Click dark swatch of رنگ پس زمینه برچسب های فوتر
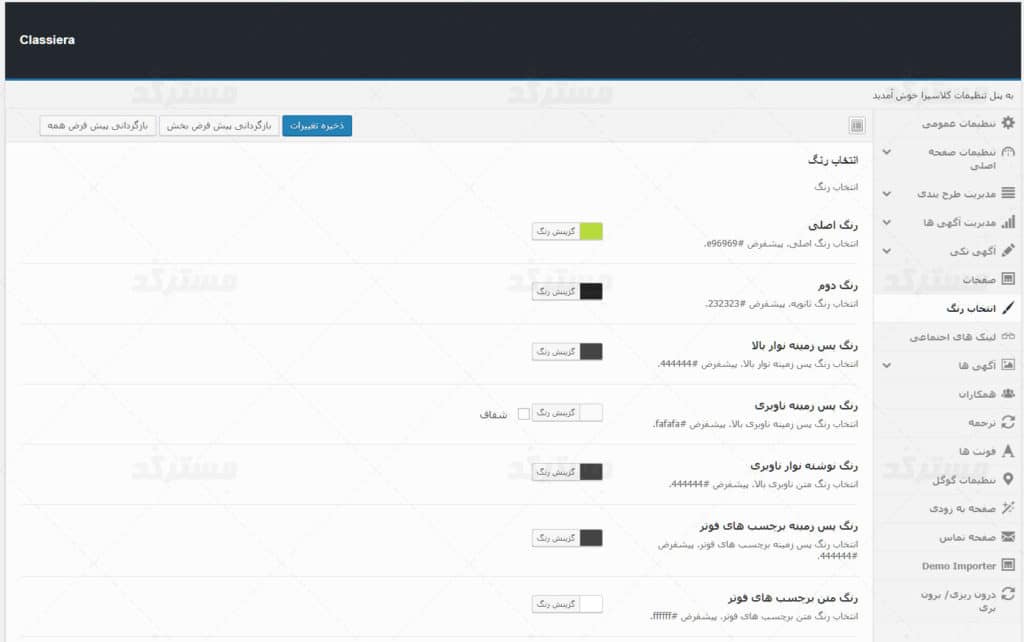 pos(591,538)
